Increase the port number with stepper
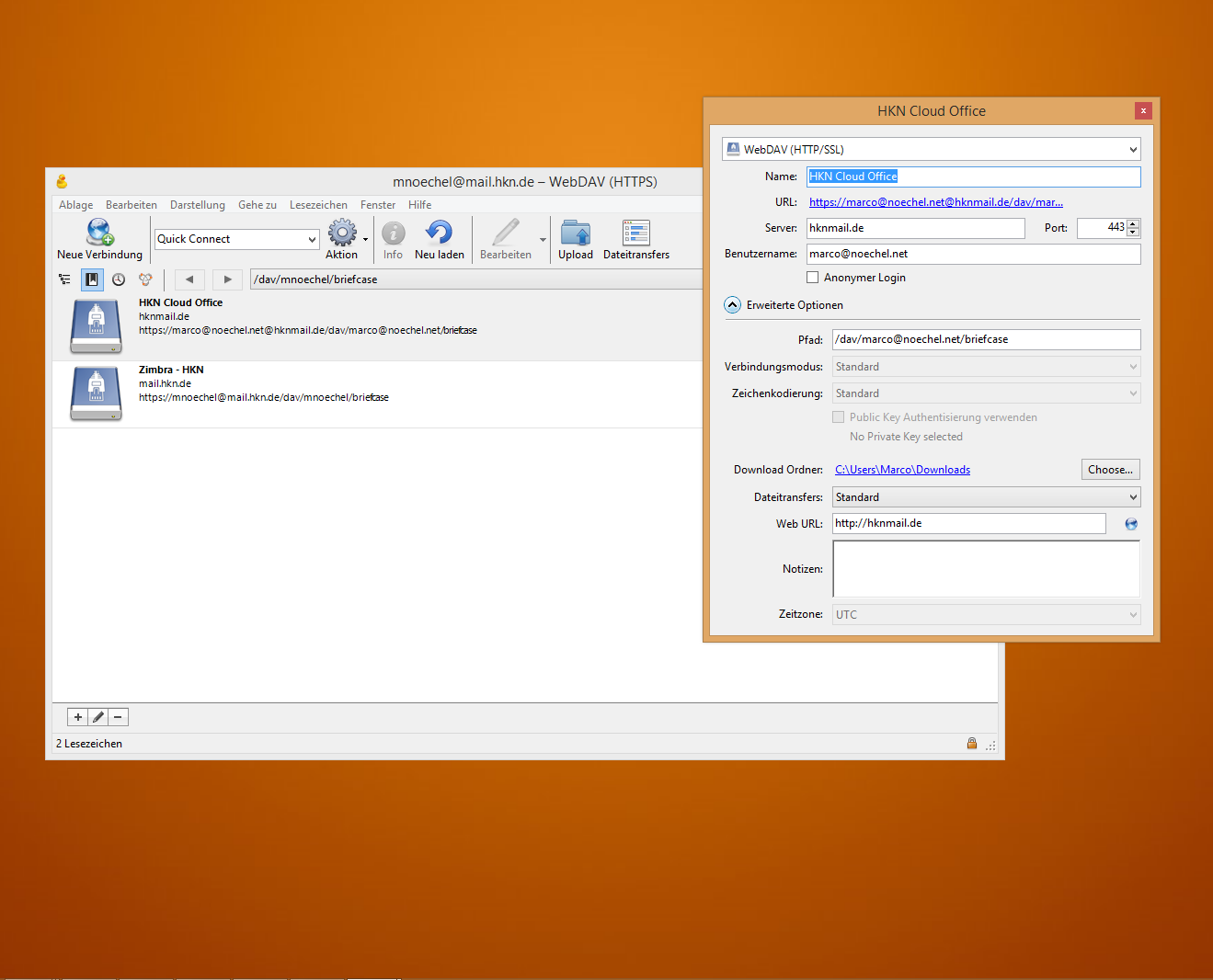The height and width of the screenshot is (980, 1213). point(1133,223)
